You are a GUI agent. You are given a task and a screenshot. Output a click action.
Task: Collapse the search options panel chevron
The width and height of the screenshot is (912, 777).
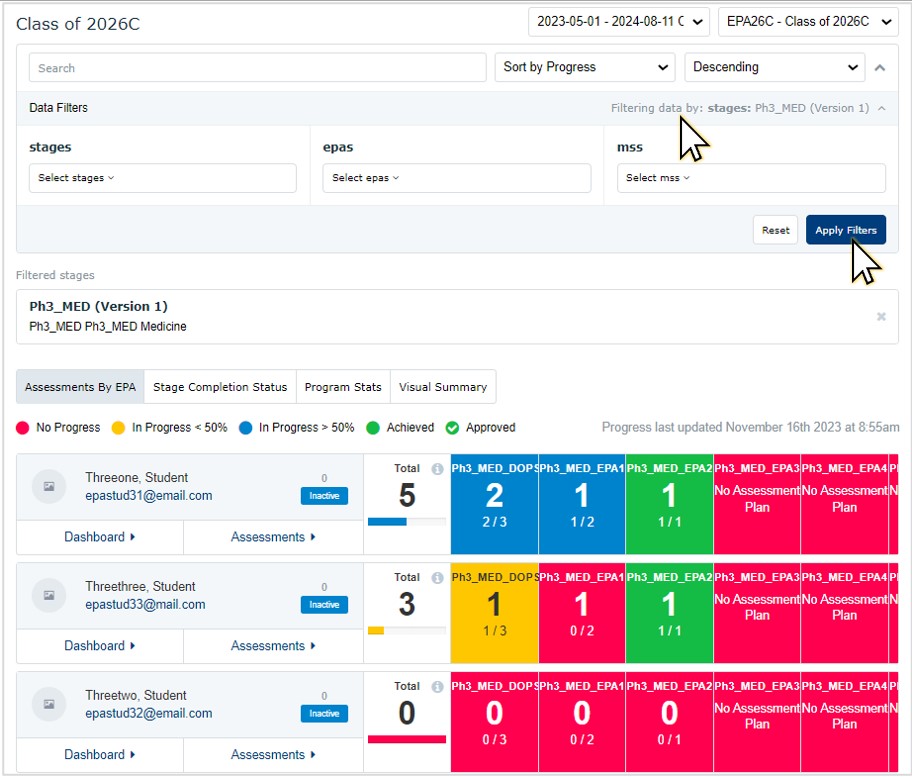pos(880,67)
